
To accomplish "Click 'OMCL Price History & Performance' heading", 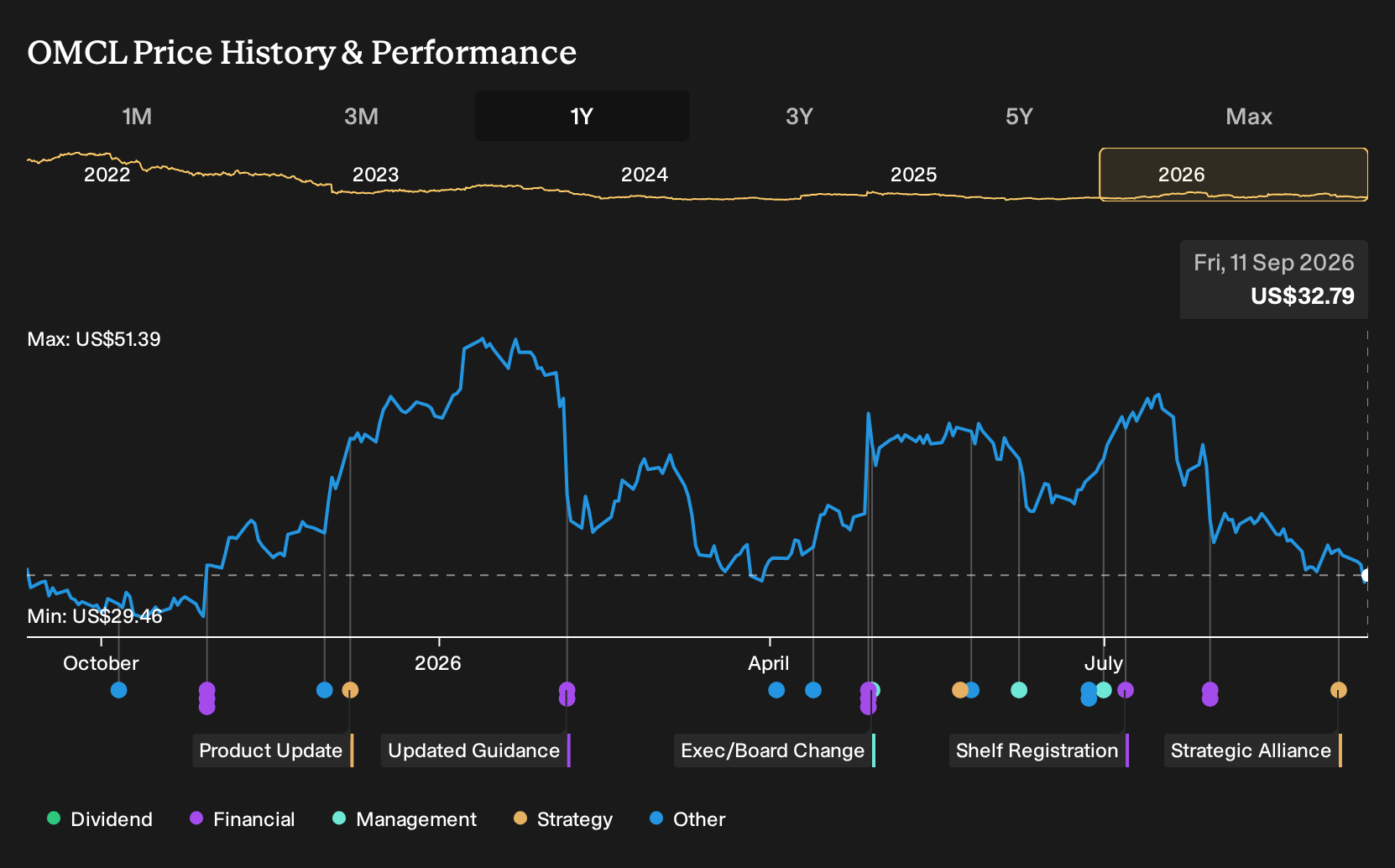I will [302, 52].
